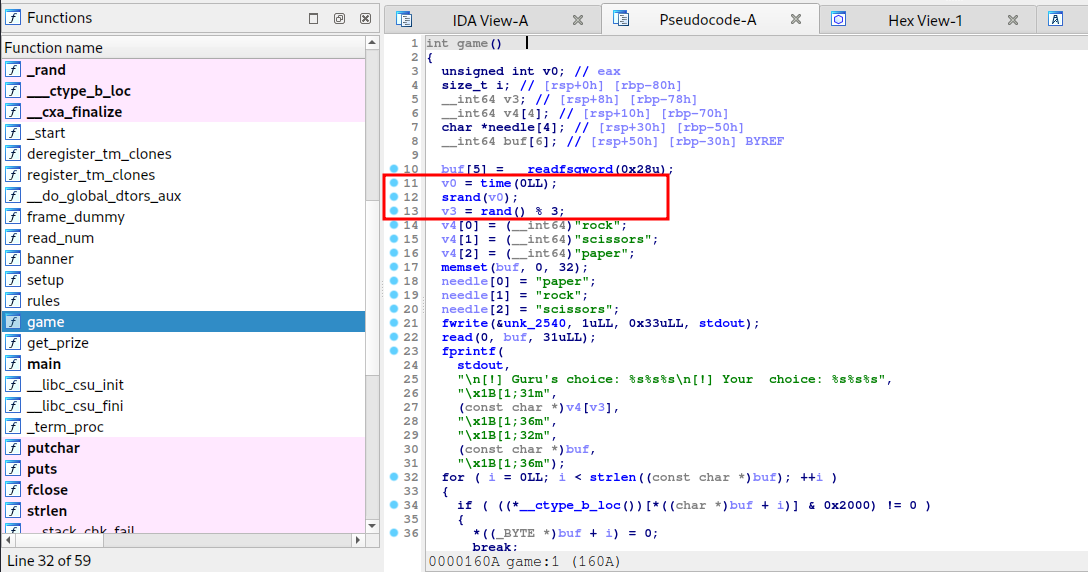The height and width of the screenshot is (572, 1088).
Task: Maximize the Functions panel
Action: click(314, 18)
